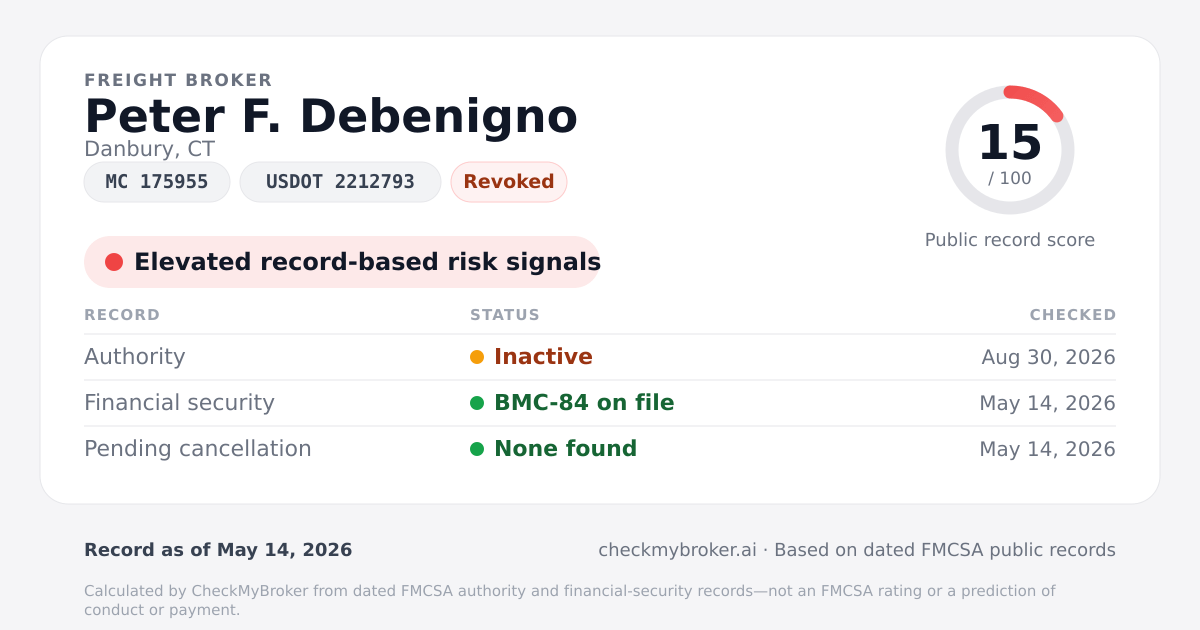Click the Peter F. Debenigno broker name
Image resolution: width=1200 pixels, height=630 pixels.
click(331, 117)
